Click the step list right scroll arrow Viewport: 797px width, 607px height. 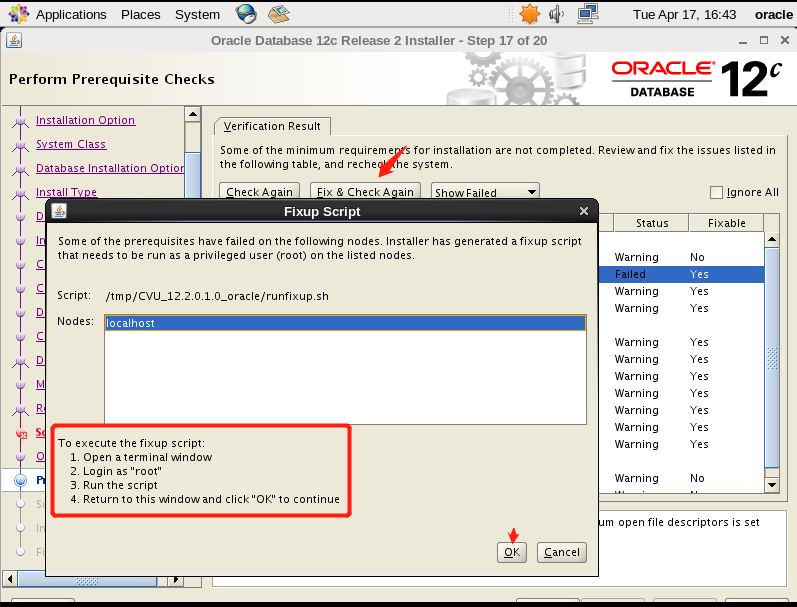(x=175, y=579)
